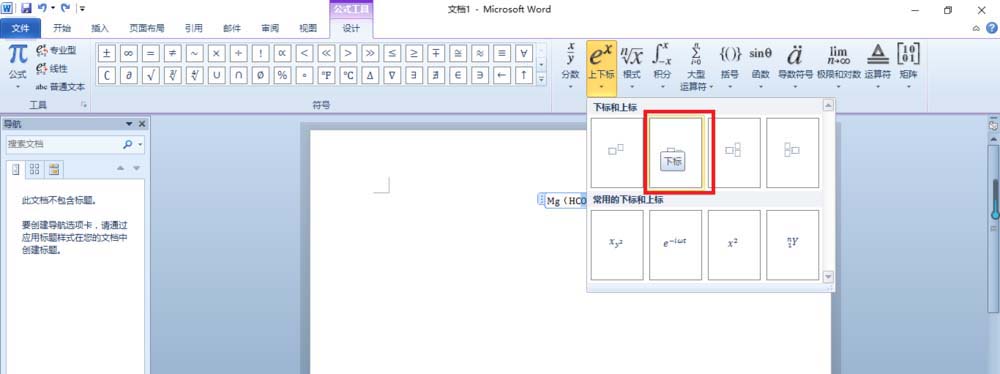Insert the identical-to ≡ symbol
The height and width of the screenshot is (374, 1000).
(x=502, y=53)
